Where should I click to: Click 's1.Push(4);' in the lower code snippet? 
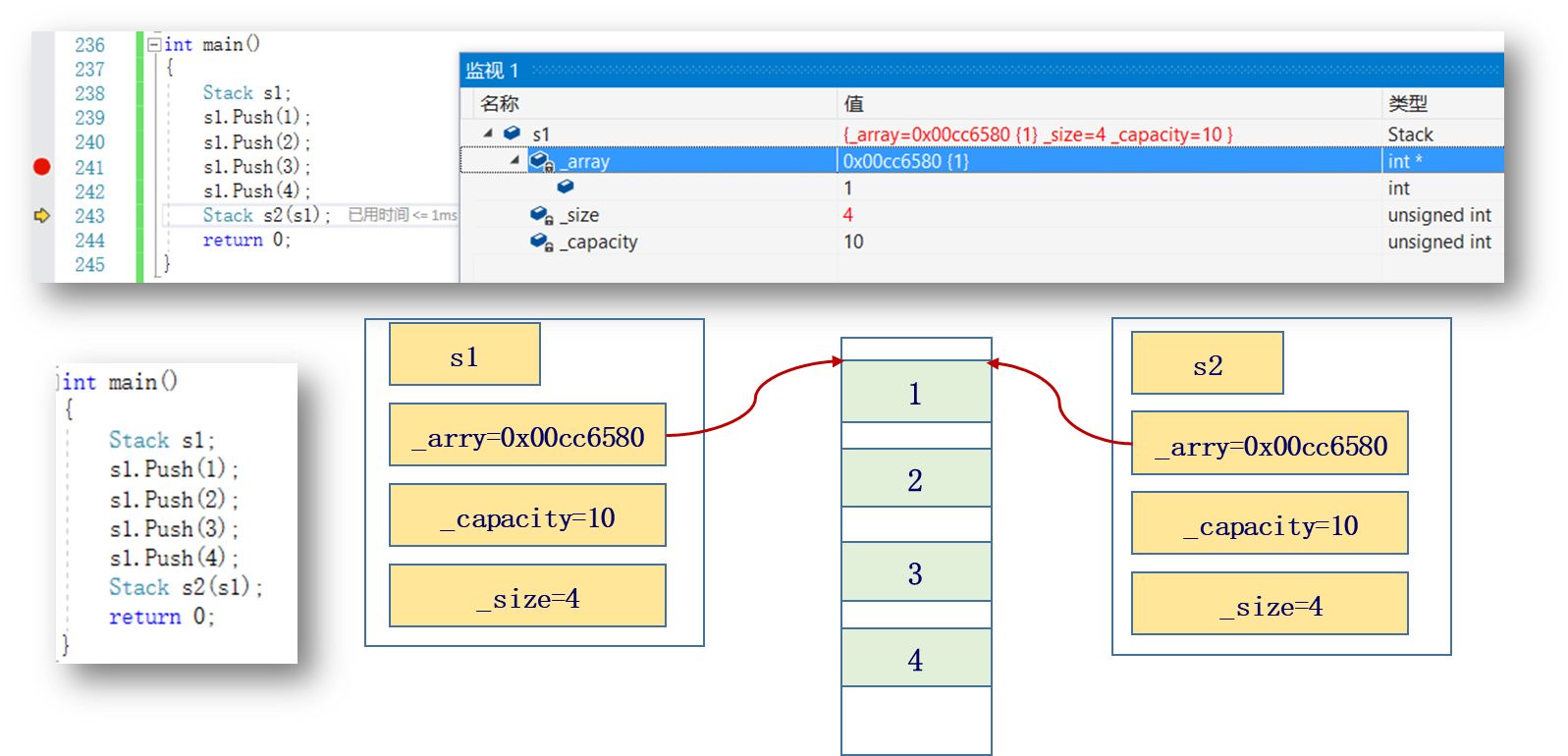174,558
